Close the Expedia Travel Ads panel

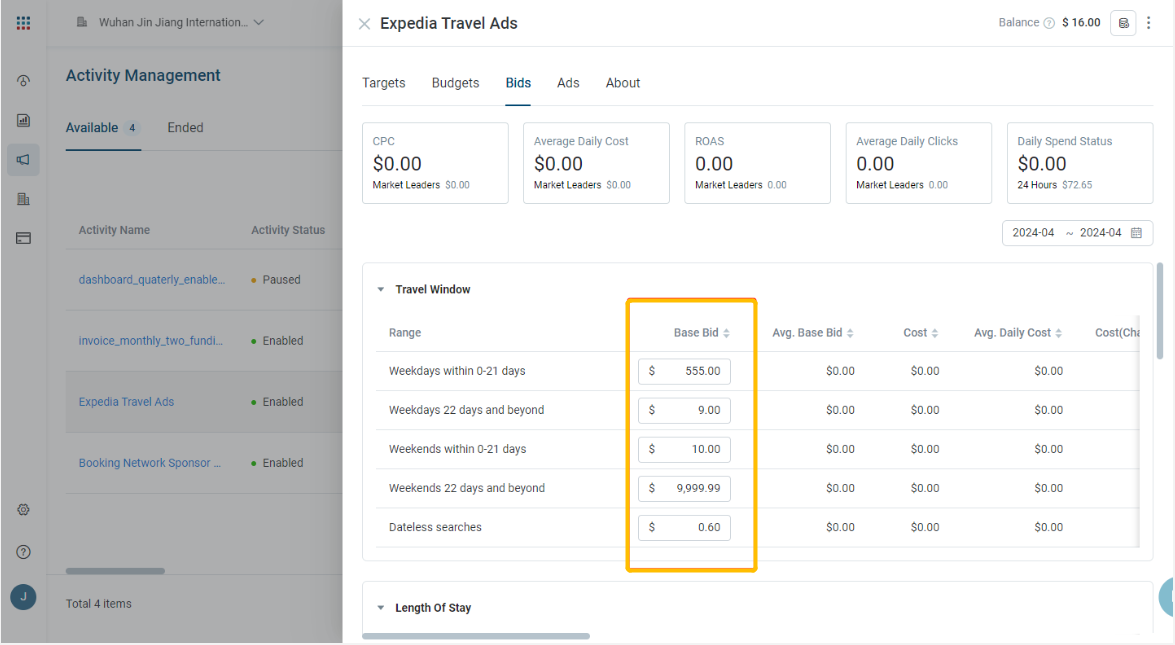tap(364, 24)
